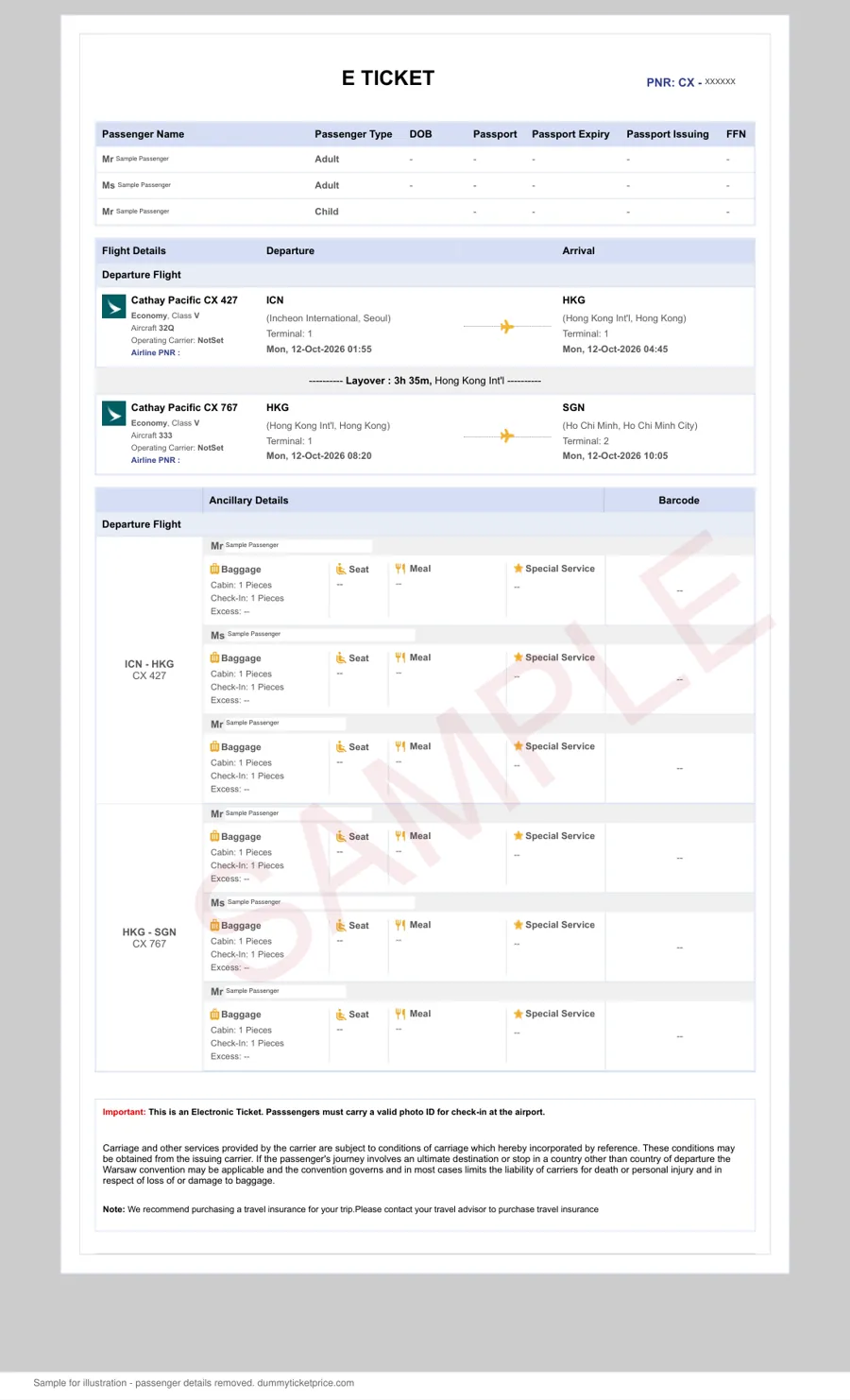Viewport: 850px width, 1400px height.
Task: Click the Arrival column header
Action: pyautogui.click(x=578, y=251)
